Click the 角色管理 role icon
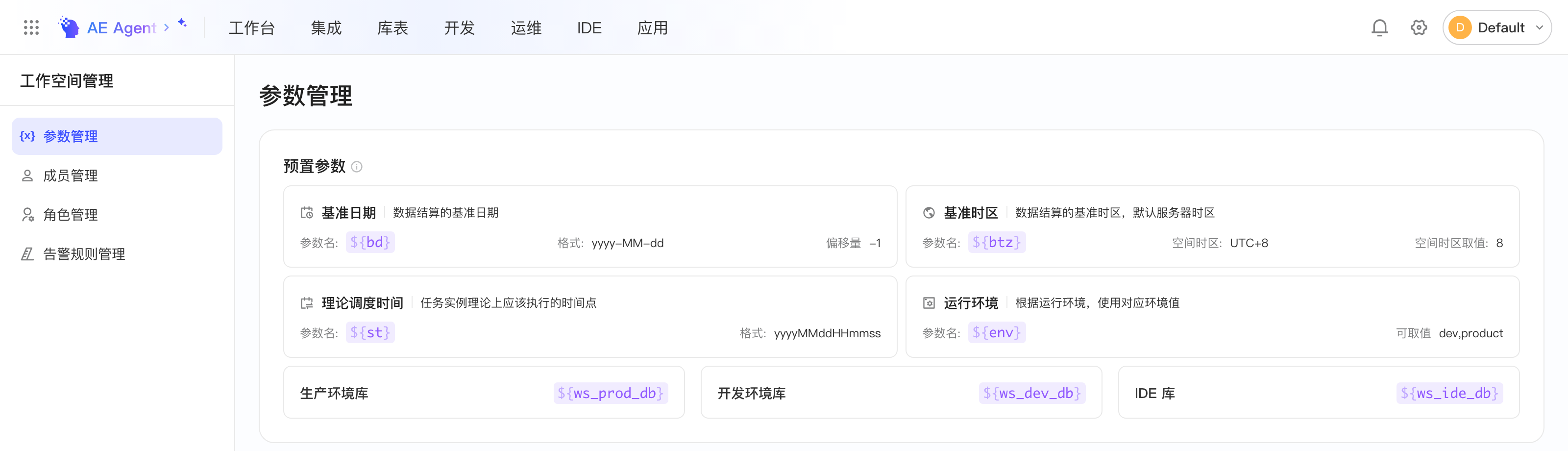 (27, 214)
